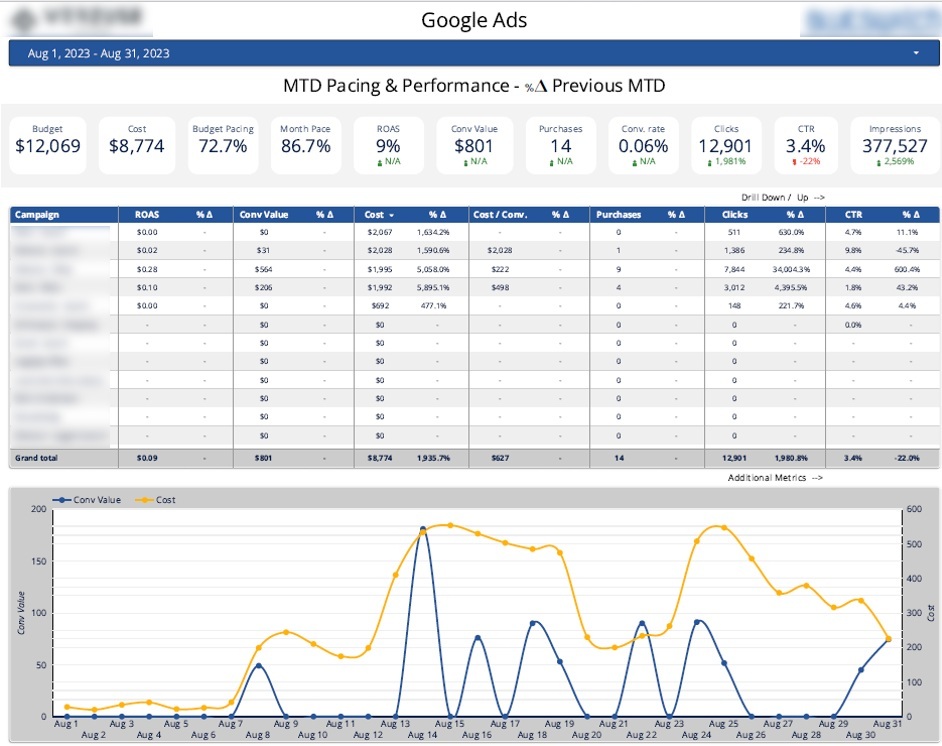Select the Cost $8,774 scorecard
The height and width of the screenshot is (746, 942).
[136, 145]
